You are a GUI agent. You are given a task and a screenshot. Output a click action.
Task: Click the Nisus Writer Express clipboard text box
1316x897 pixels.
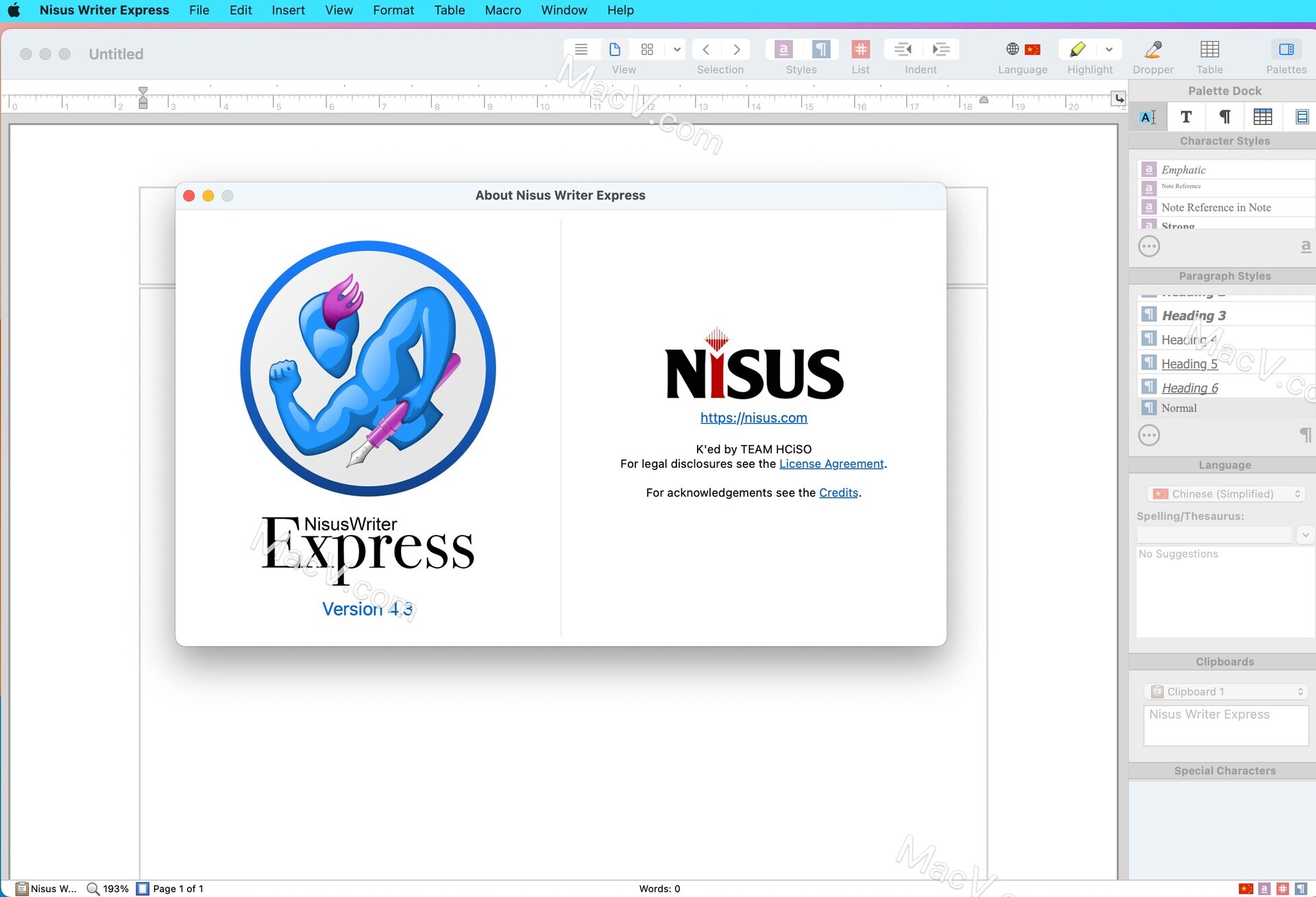click(x=1226, y=725)
